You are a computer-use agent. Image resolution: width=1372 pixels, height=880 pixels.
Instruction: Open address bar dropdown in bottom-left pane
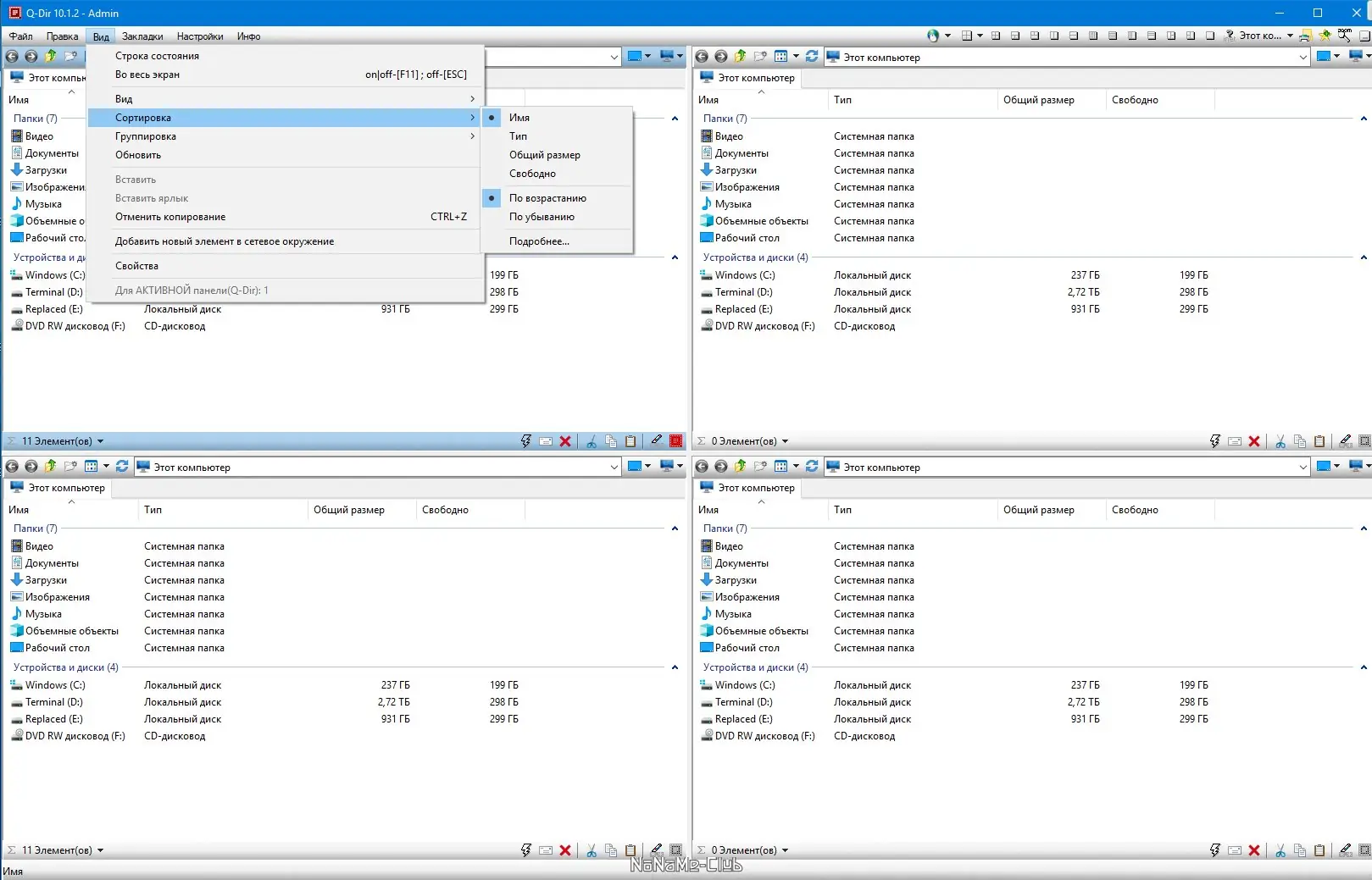tap(614, 467)
